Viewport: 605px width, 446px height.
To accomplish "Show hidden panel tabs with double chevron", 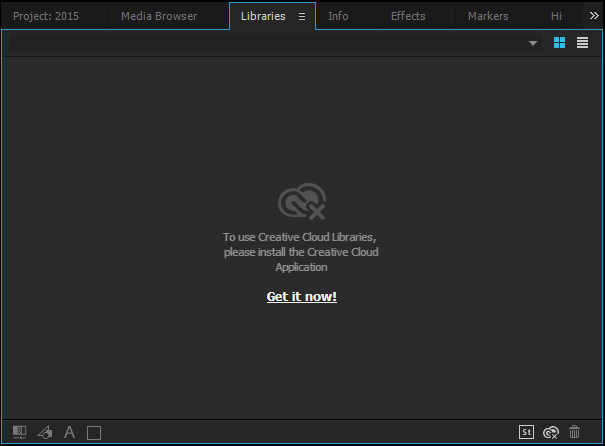I will tap(594, 16).
